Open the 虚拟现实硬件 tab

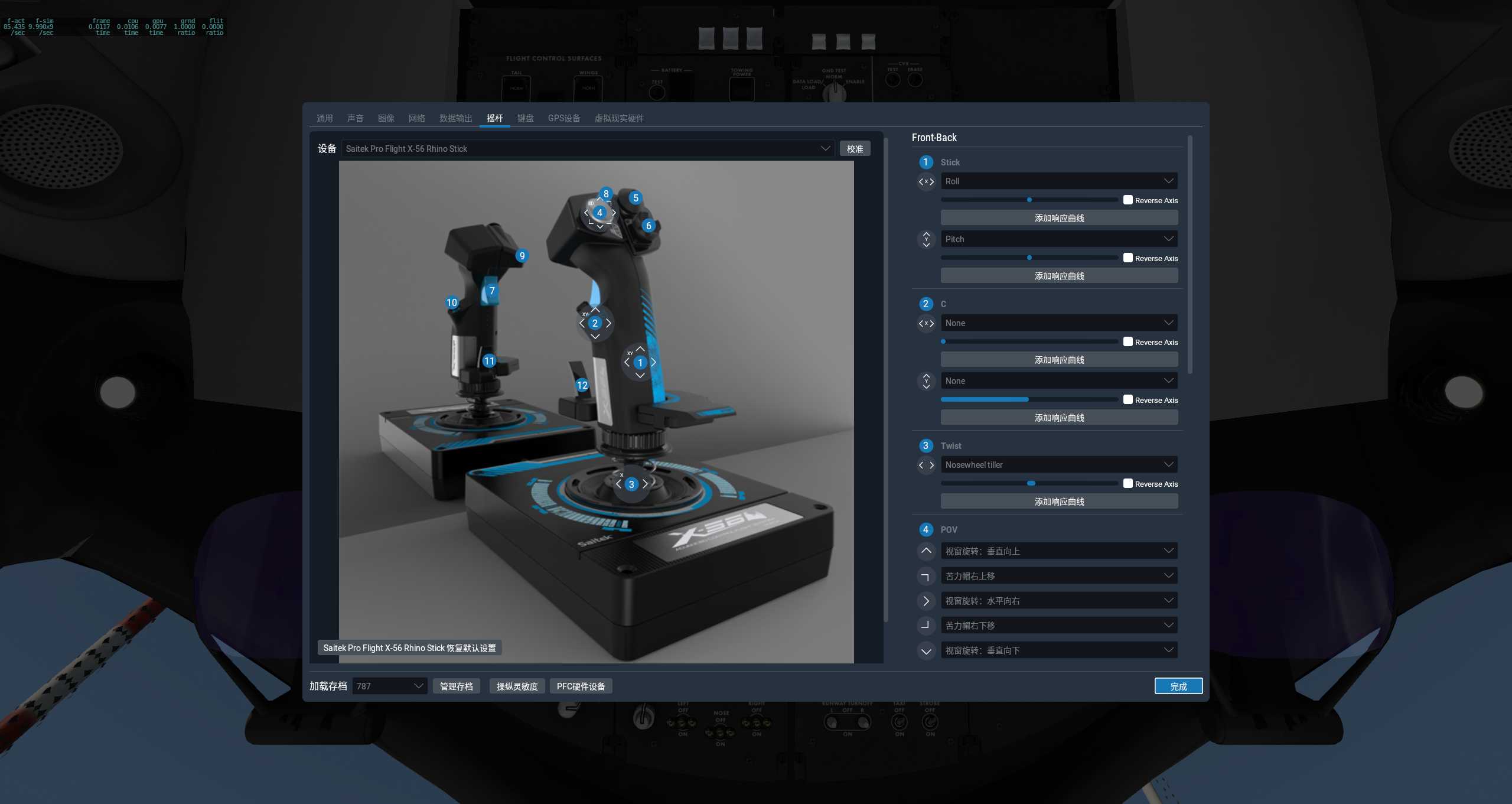click(x=619, y=118)
